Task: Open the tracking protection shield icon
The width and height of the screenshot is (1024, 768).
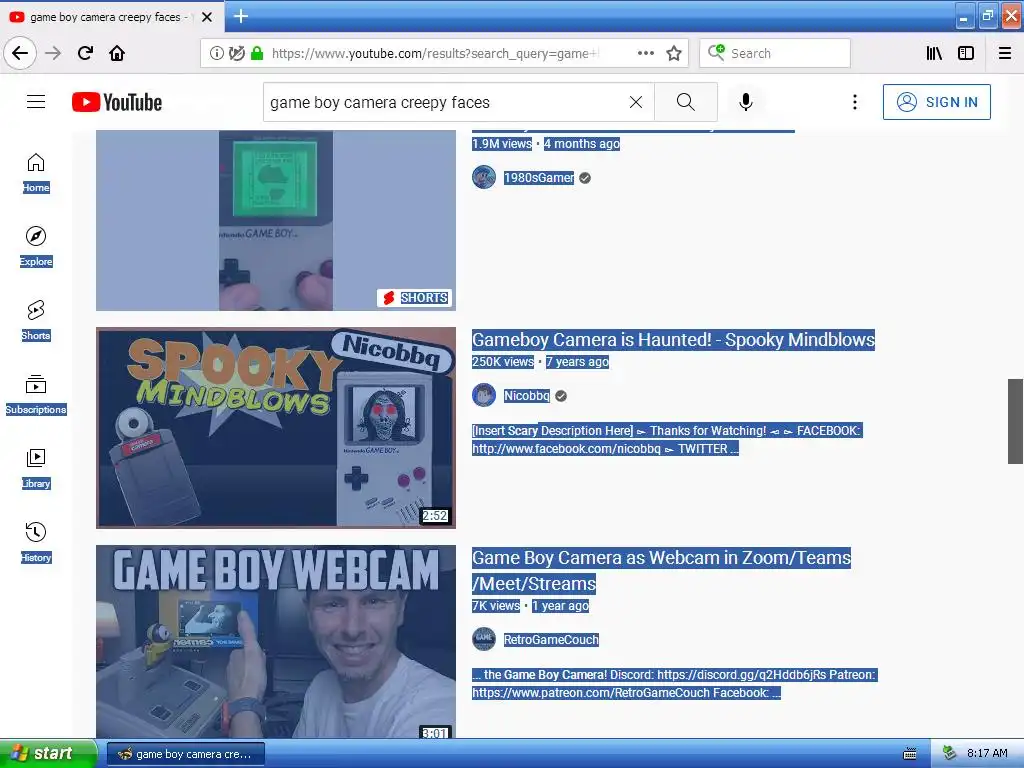Action: pyautogui.click(x=236, y=53)
